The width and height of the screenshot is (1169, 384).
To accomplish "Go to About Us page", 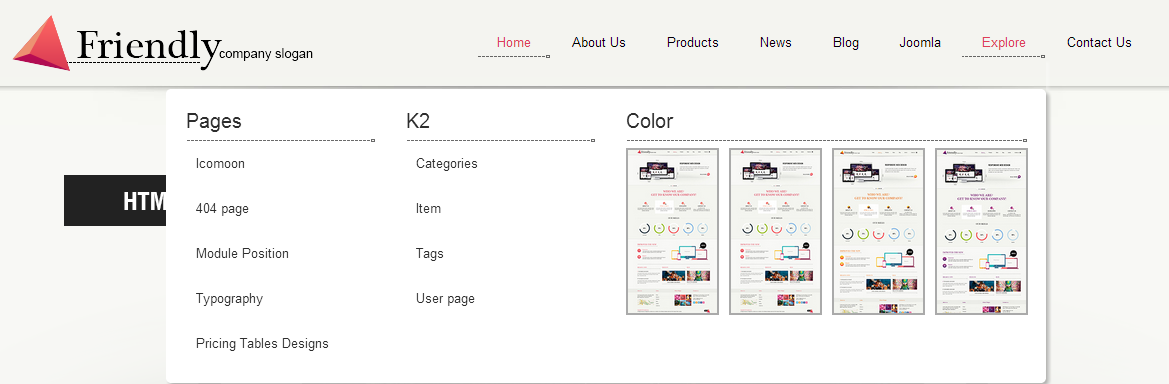I will [599, 43].
